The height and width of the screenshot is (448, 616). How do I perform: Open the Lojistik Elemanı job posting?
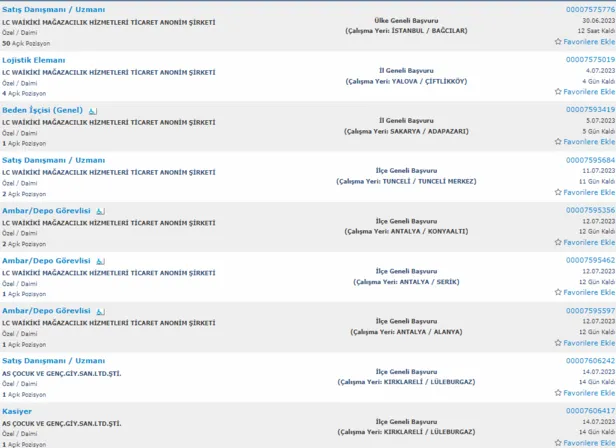click(33, 60)
